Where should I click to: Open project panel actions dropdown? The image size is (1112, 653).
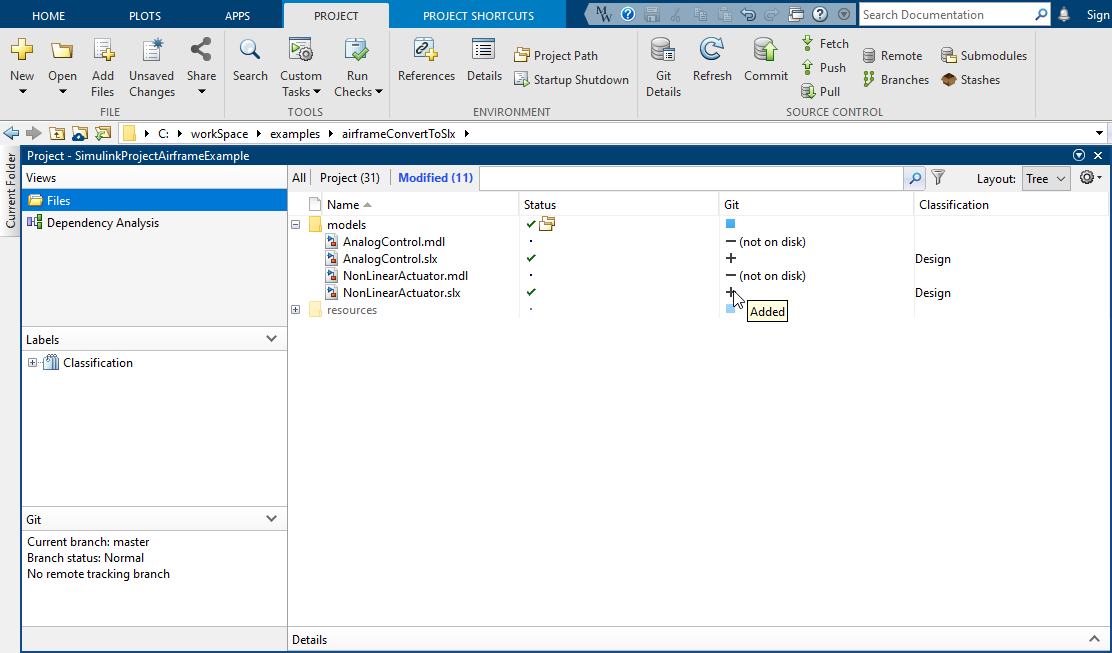point(1079,155)
